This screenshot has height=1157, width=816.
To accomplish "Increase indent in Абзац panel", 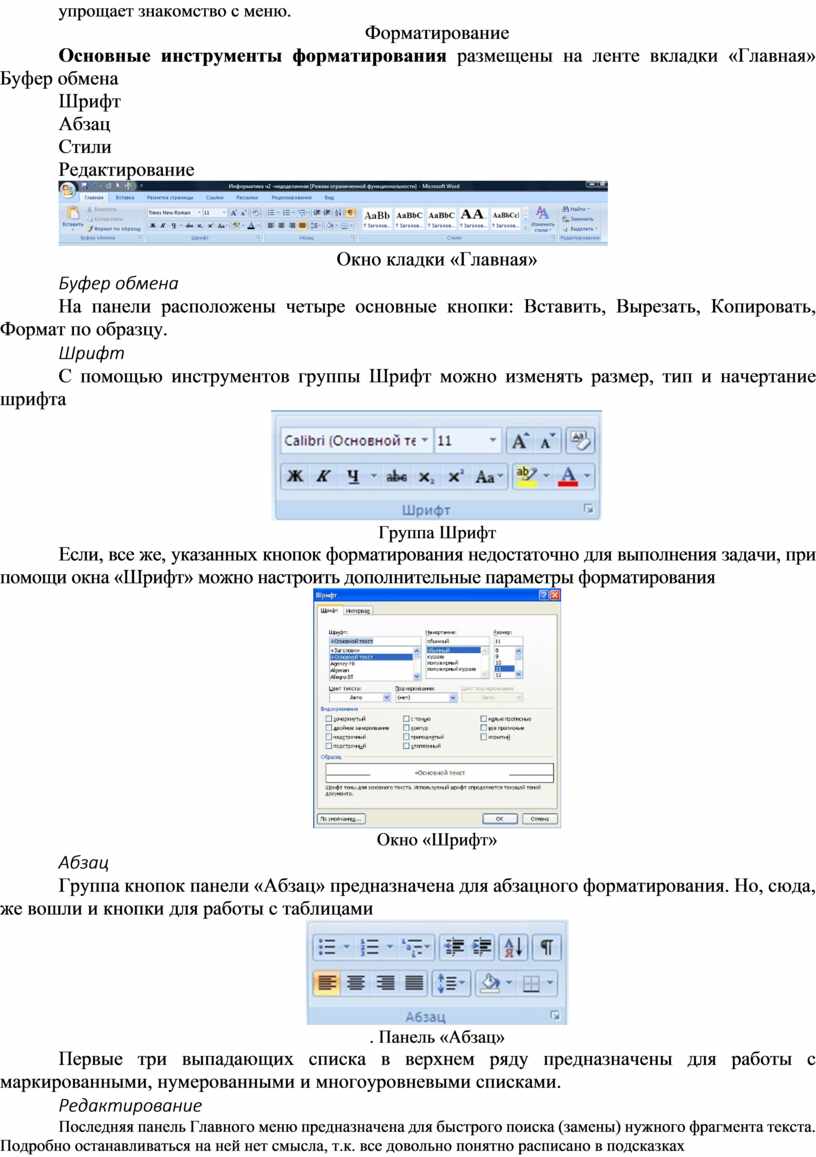I will (483, 946).
